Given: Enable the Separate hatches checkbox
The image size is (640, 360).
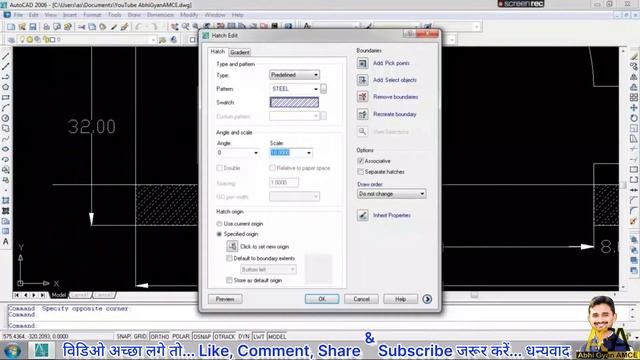Looking at the screenshot, I should (x=360, y=172).
